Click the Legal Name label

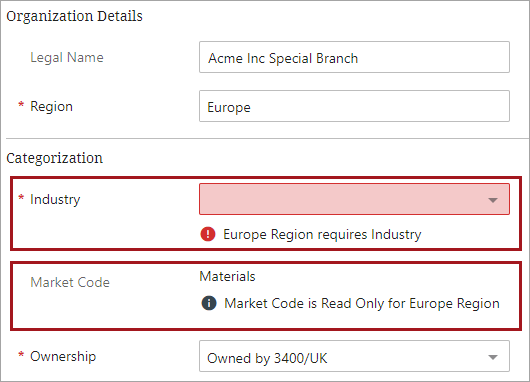67,57
